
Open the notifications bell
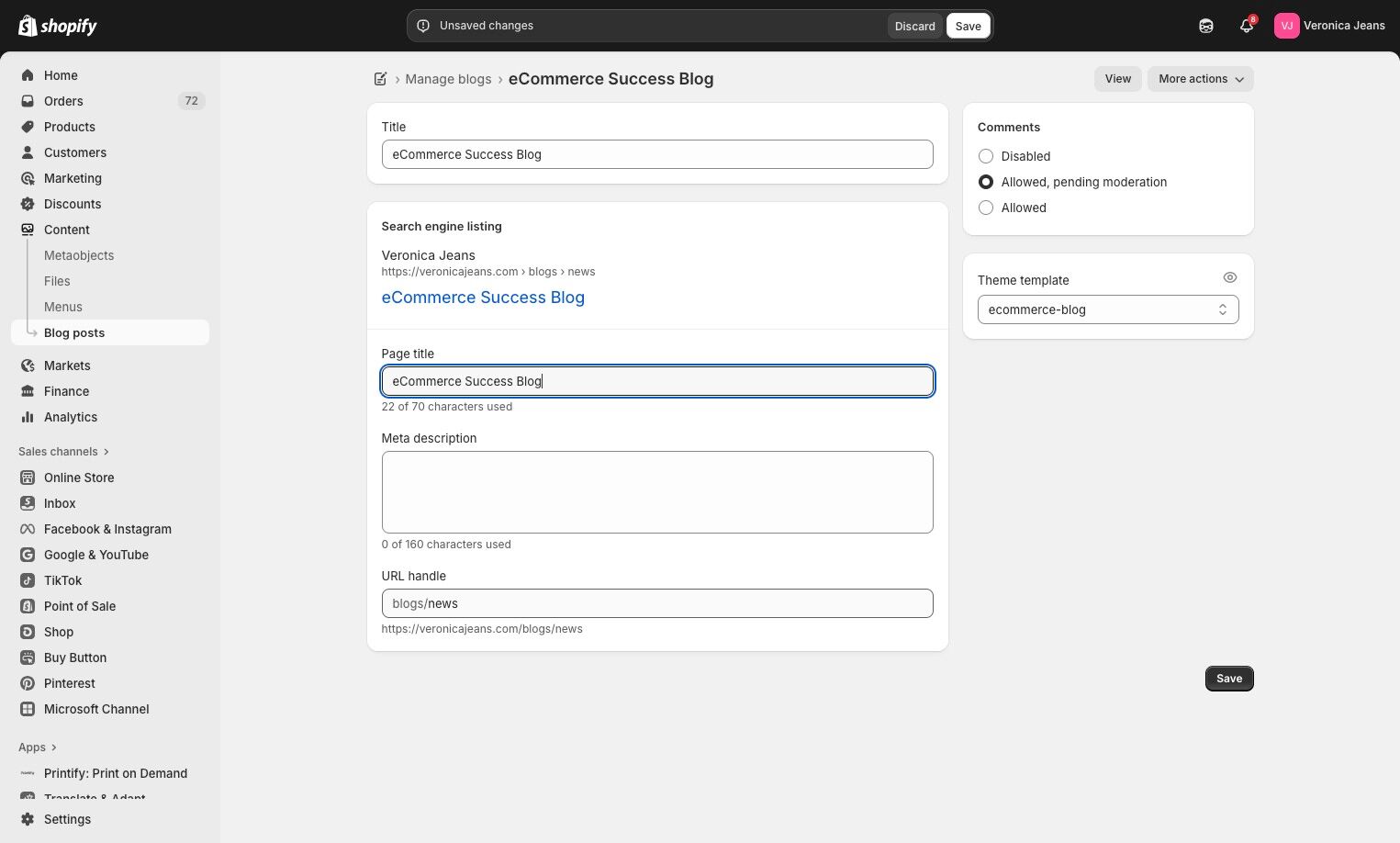pos(1246,26)
